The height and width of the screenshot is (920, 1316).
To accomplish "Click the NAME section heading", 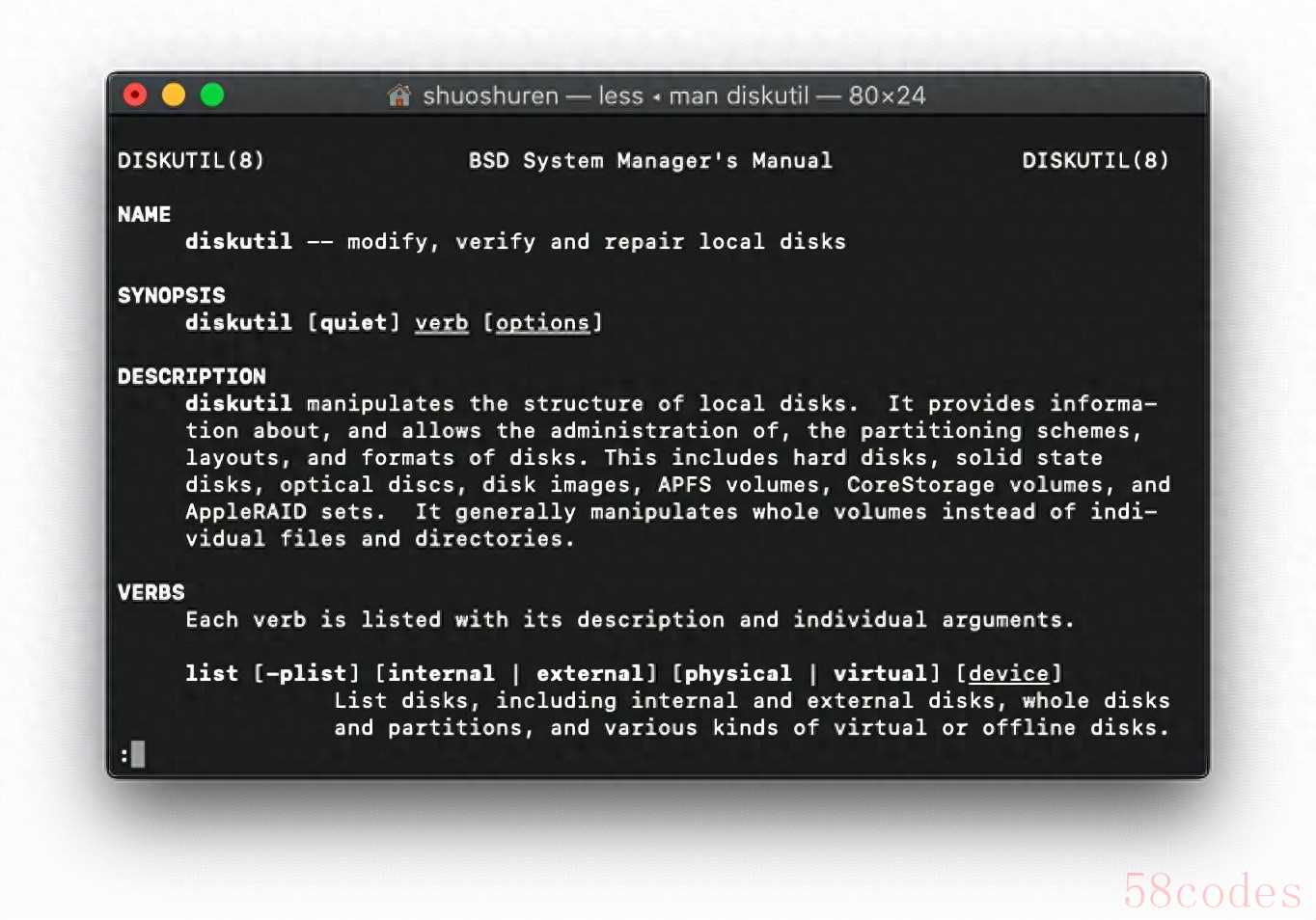I will coord(144,214).
